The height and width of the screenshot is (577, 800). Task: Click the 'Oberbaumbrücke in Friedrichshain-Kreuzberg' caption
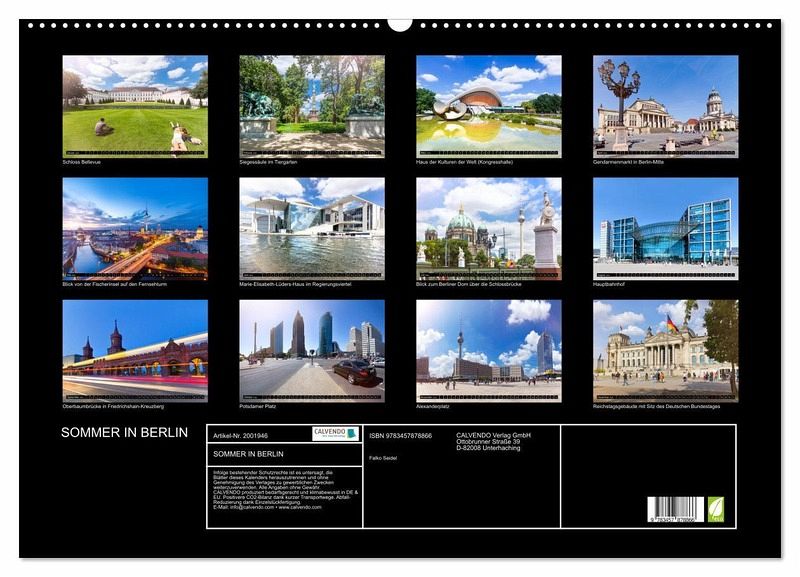[x=113, y=407]
